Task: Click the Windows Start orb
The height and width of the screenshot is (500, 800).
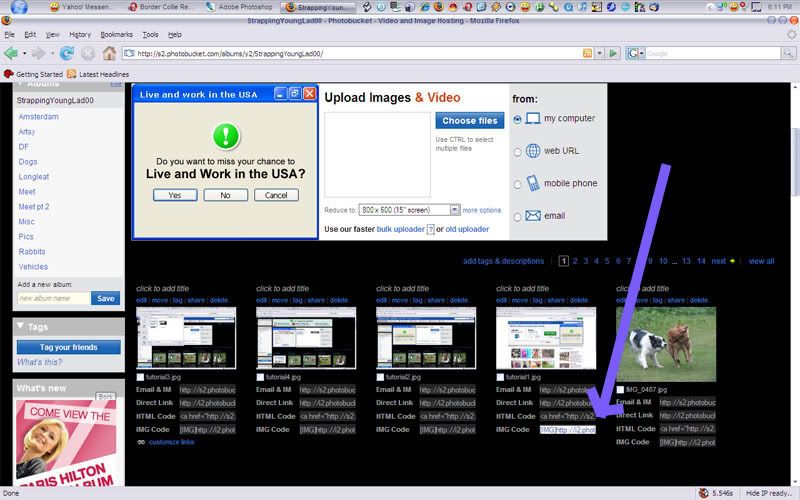Action: pyautogui.click(x=19, y=7)
